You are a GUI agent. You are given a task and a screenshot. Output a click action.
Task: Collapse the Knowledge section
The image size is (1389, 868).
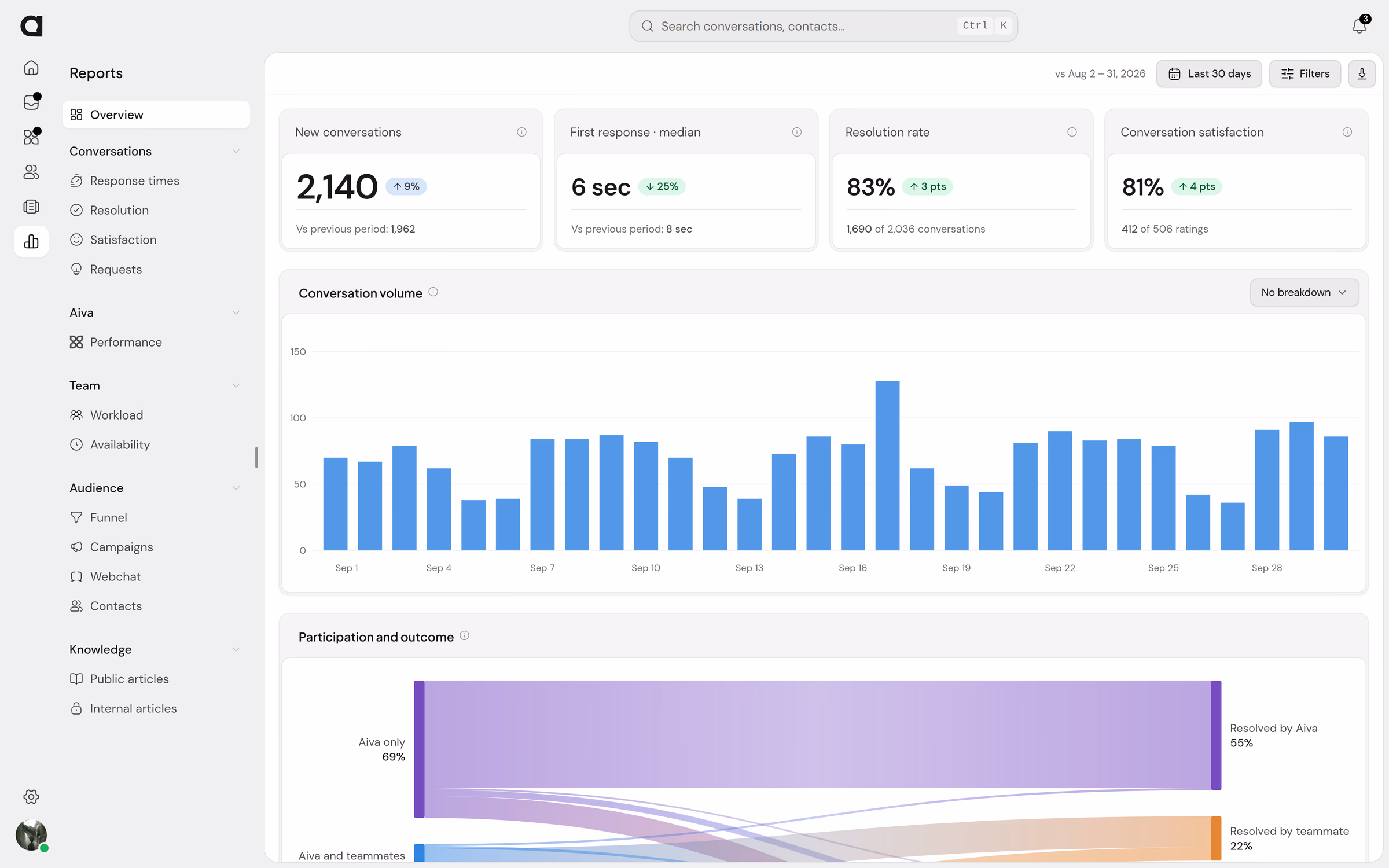236,649
